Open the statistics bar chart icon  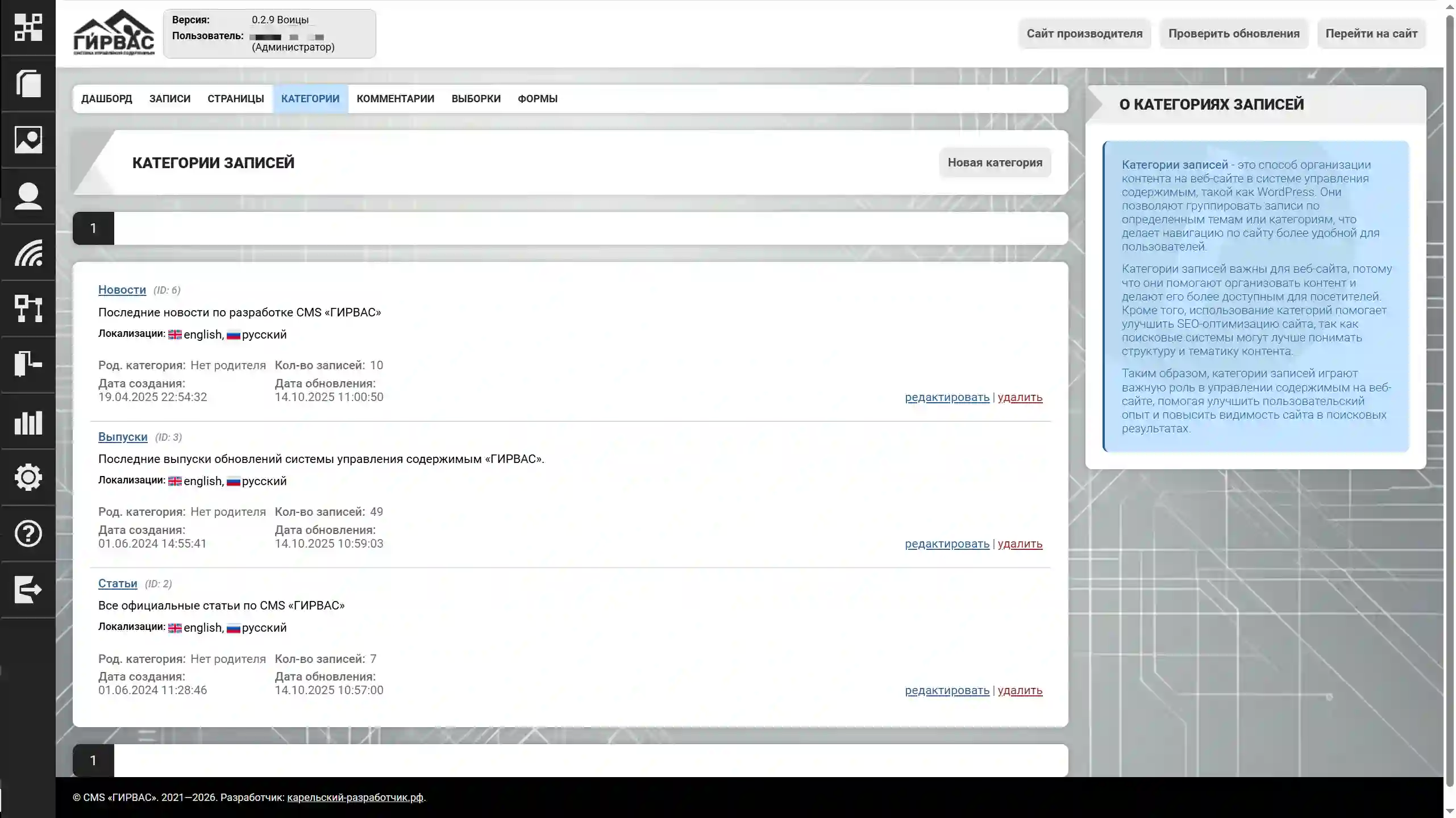click(28, 421)
